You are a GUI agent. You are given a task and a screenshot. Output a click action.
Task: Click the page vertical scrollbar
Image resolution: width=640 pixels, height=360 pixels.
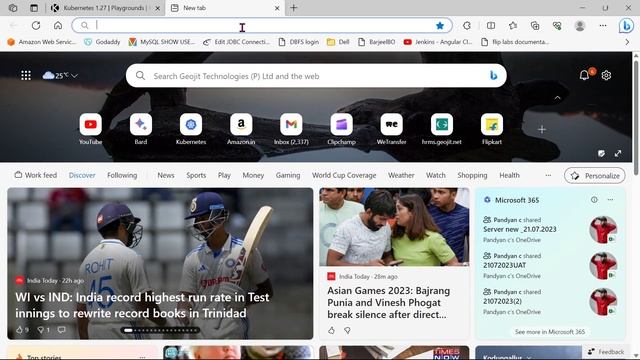(x=636, y=118)
